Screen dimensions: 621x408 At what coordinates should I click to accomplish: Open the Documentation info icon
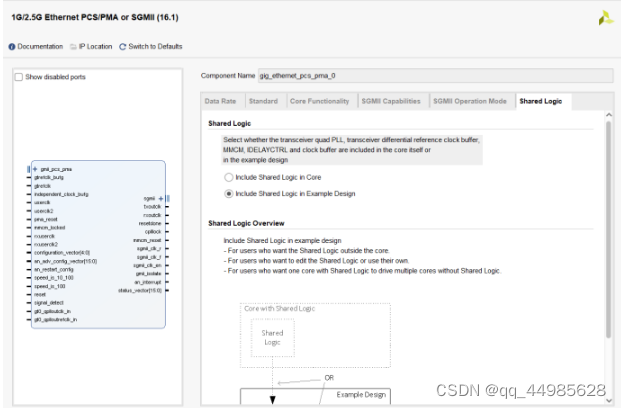coord(12,47)
